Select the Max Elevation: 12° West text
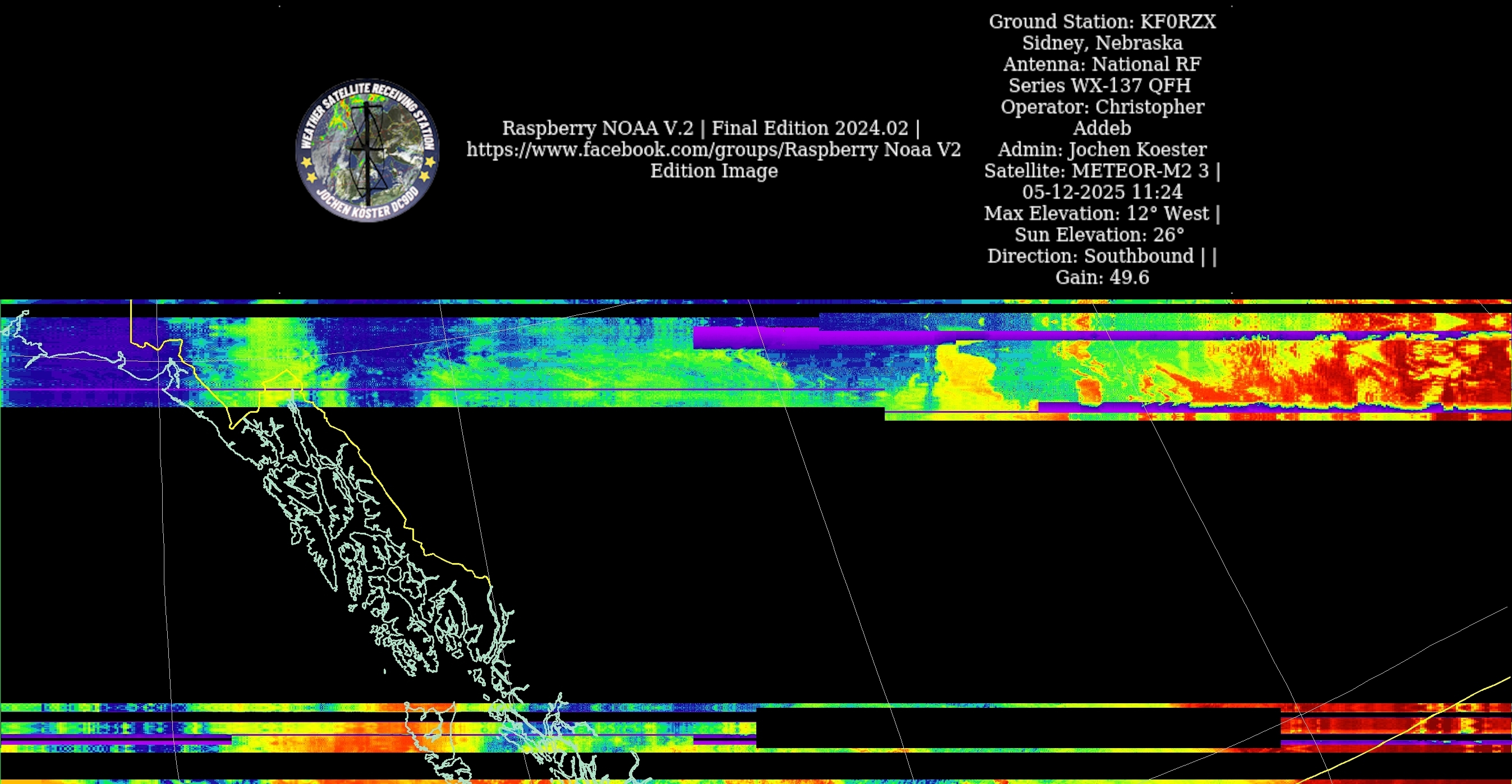Screen dimensions: 1512x784 point(1096,214)
